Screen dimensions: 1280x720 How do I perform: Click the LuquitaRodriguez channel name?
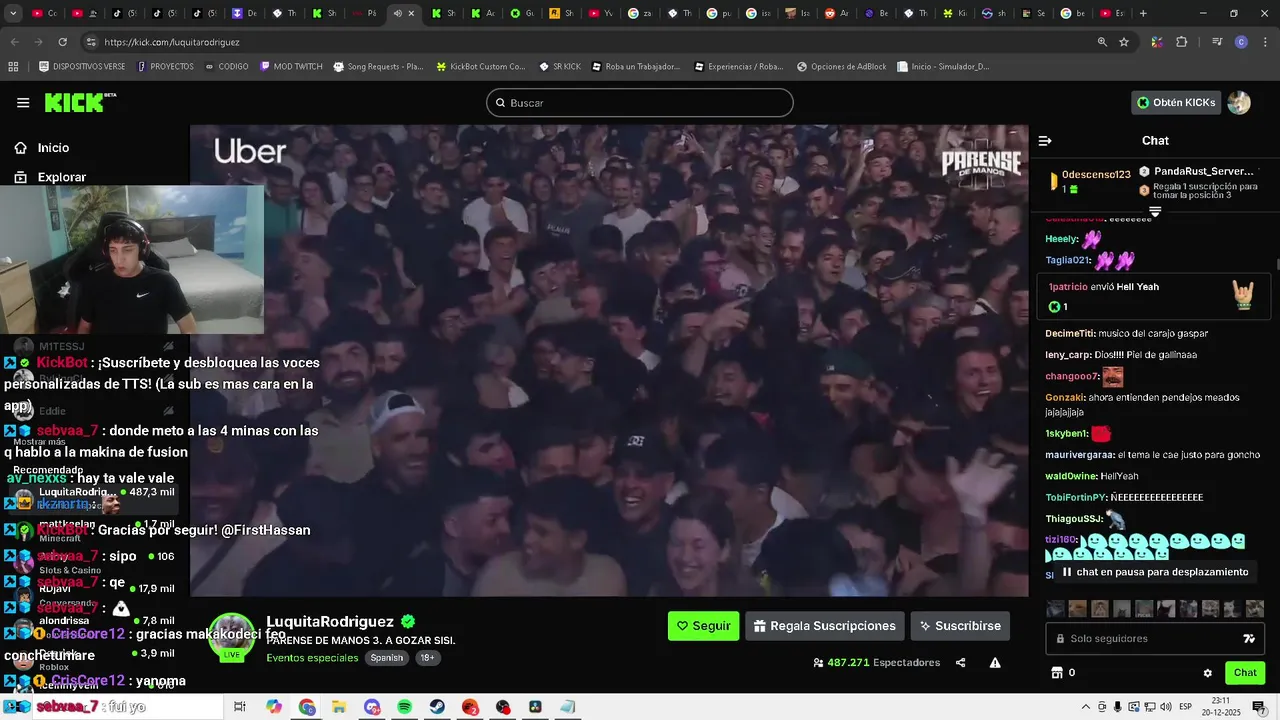[x=330, y=621]
